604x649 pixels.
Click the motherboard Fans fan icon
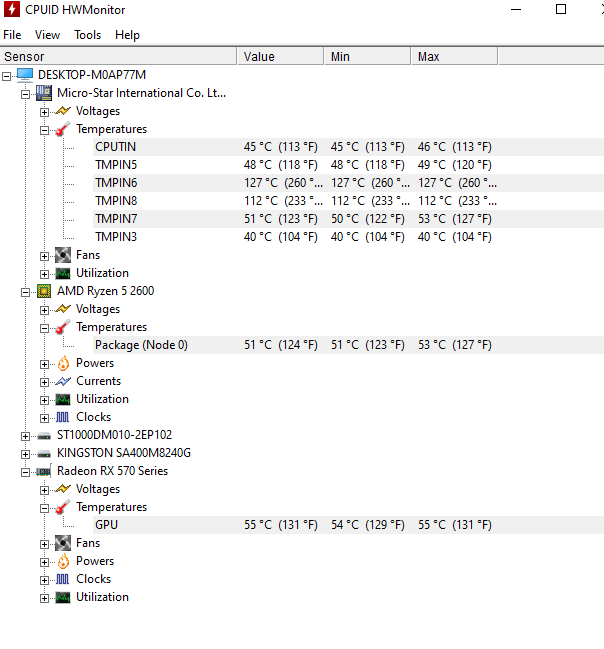tap(63, 255)
